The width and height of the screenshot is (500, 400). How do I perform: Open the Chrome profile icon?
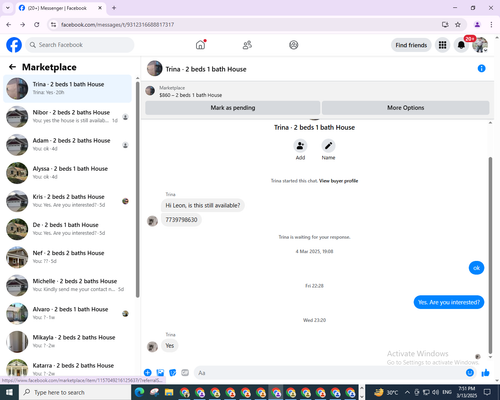coord(477,24)
